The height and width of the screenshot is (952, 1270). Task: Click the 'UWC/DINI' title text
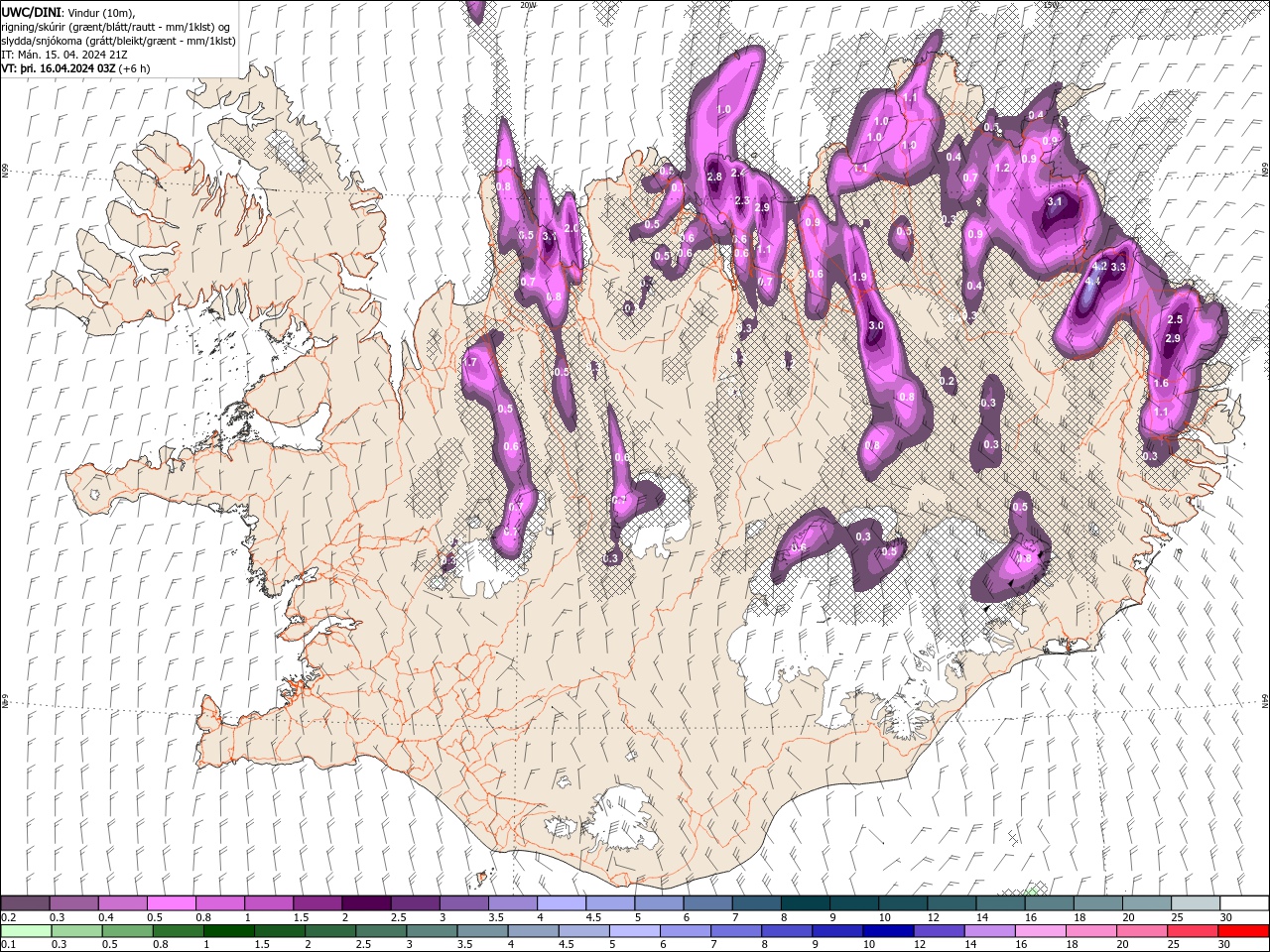point(30,12)
